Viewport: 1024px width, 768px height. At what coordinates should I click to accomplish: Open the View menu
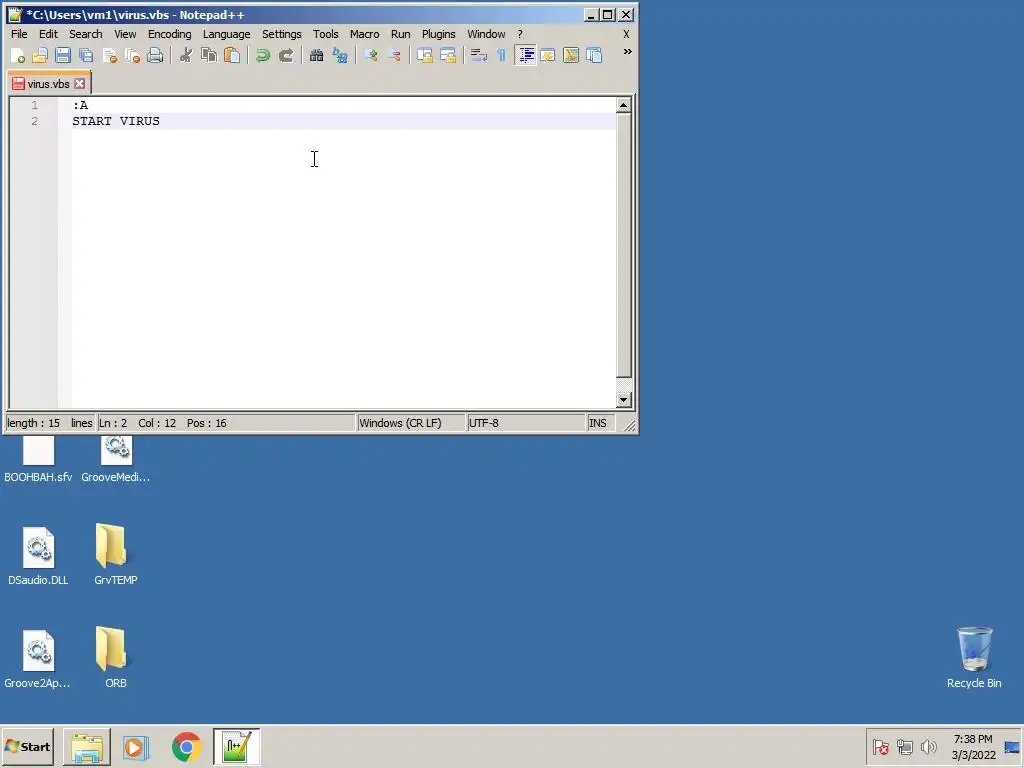pos(125,34)
